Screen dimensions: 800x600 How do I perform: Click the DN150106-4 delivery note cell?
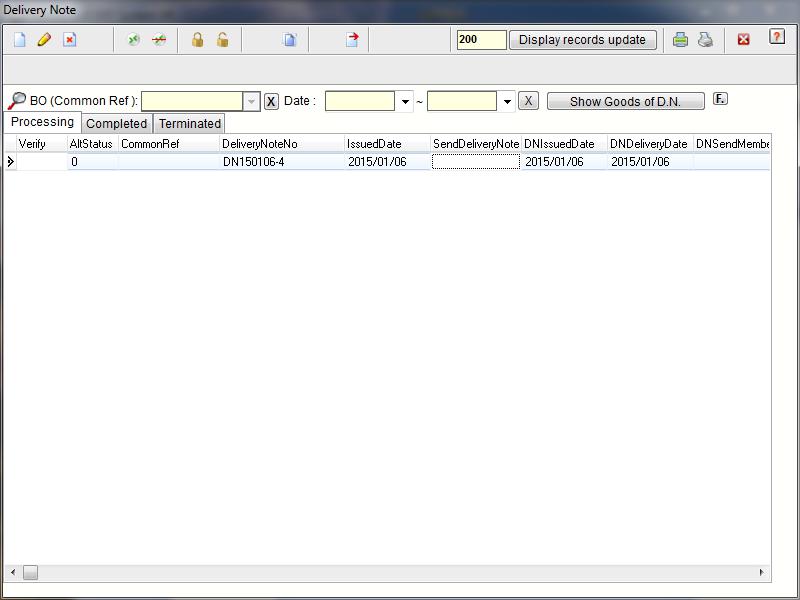coord(282,162)
